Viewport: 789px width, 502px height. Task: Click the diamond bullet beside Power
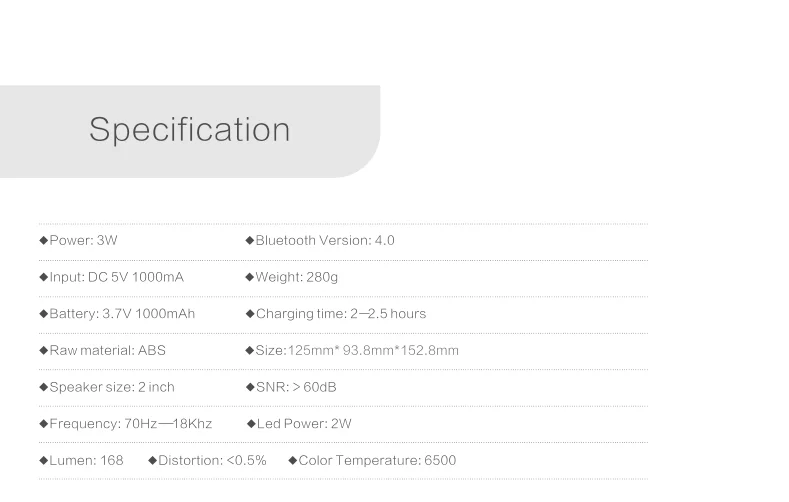click(43, 240)
